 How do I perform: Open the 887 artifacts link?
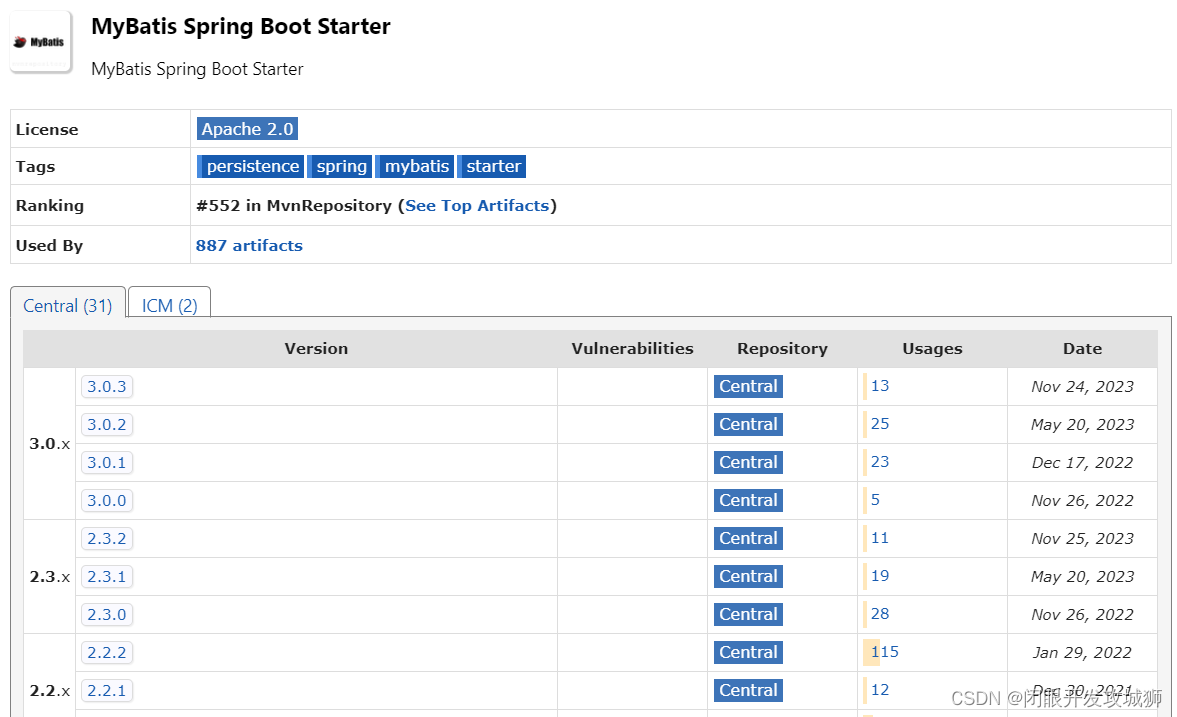click(x=249, y=246)
